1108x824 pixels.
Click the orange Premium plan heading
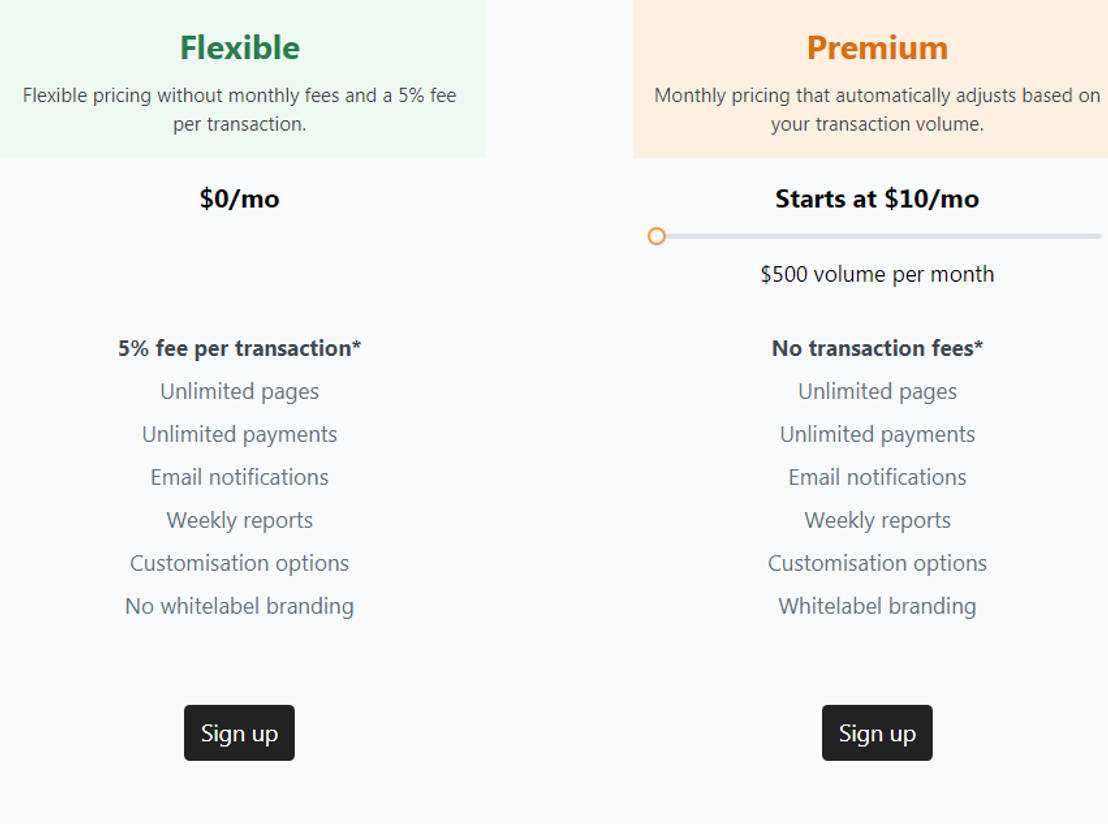pyautogui.click(x=877, y=48)
